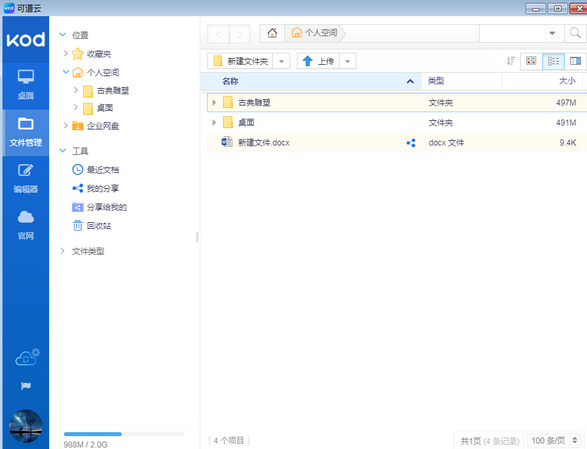This screenshot has height=449, width=587.
Task: Click the share icon on 新建文件.docx
Action: coord(411,143)
